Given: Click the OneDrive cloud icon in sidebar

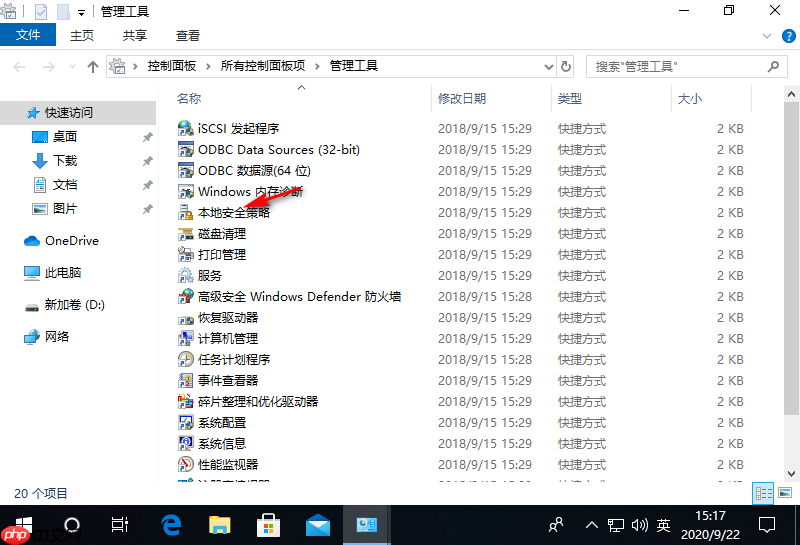Looking at the screenshot, I should [32, 241].
